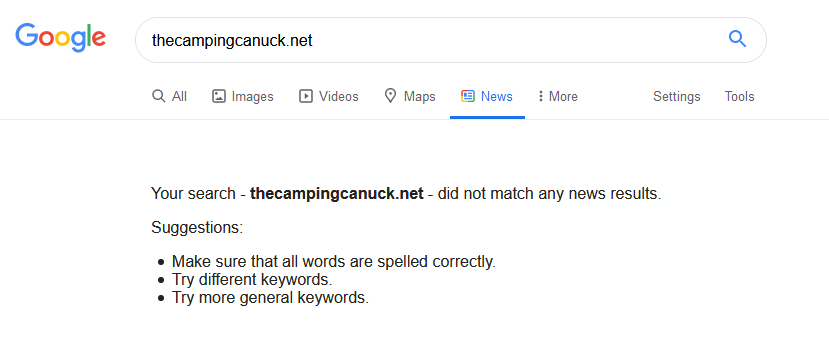
Task: Click the Suggestions heading text
Action: [197, 228]
